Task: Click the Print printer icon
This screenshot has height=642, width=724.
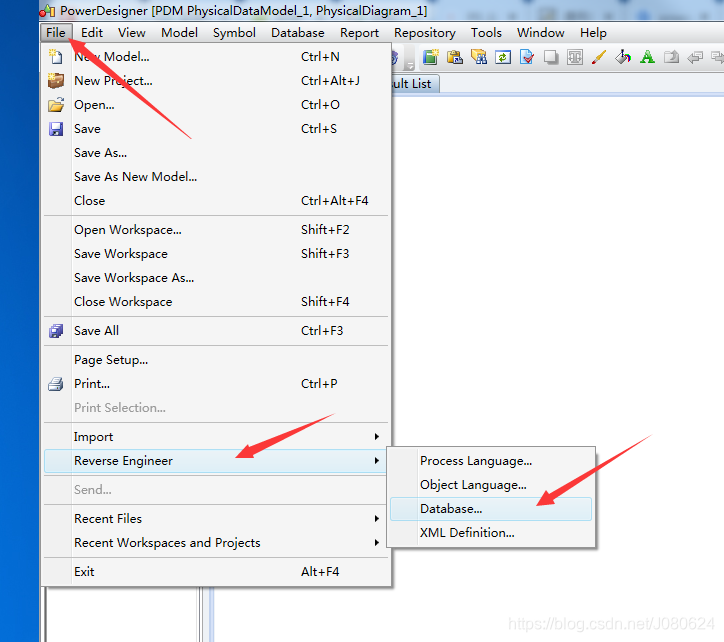Action: tap(56, 384)
